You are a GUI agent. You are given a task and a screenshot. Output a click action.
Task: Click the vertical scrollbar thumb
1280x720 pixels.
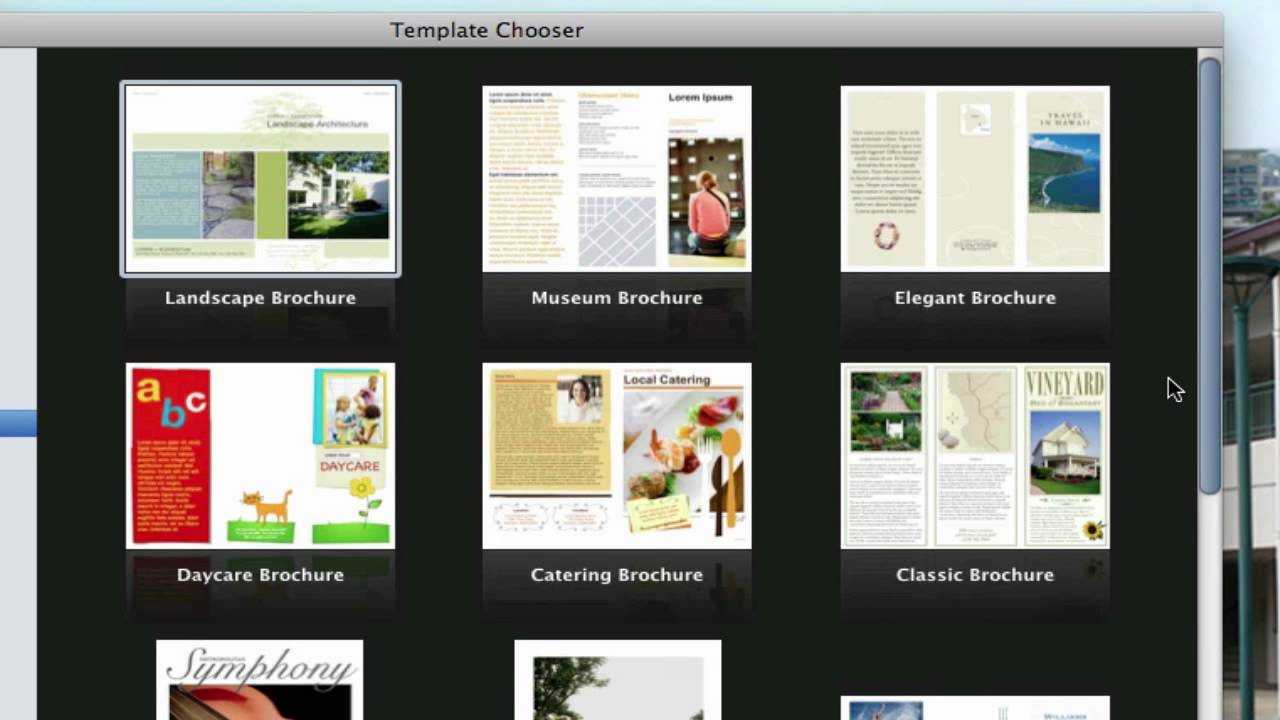pos(1210,275)
